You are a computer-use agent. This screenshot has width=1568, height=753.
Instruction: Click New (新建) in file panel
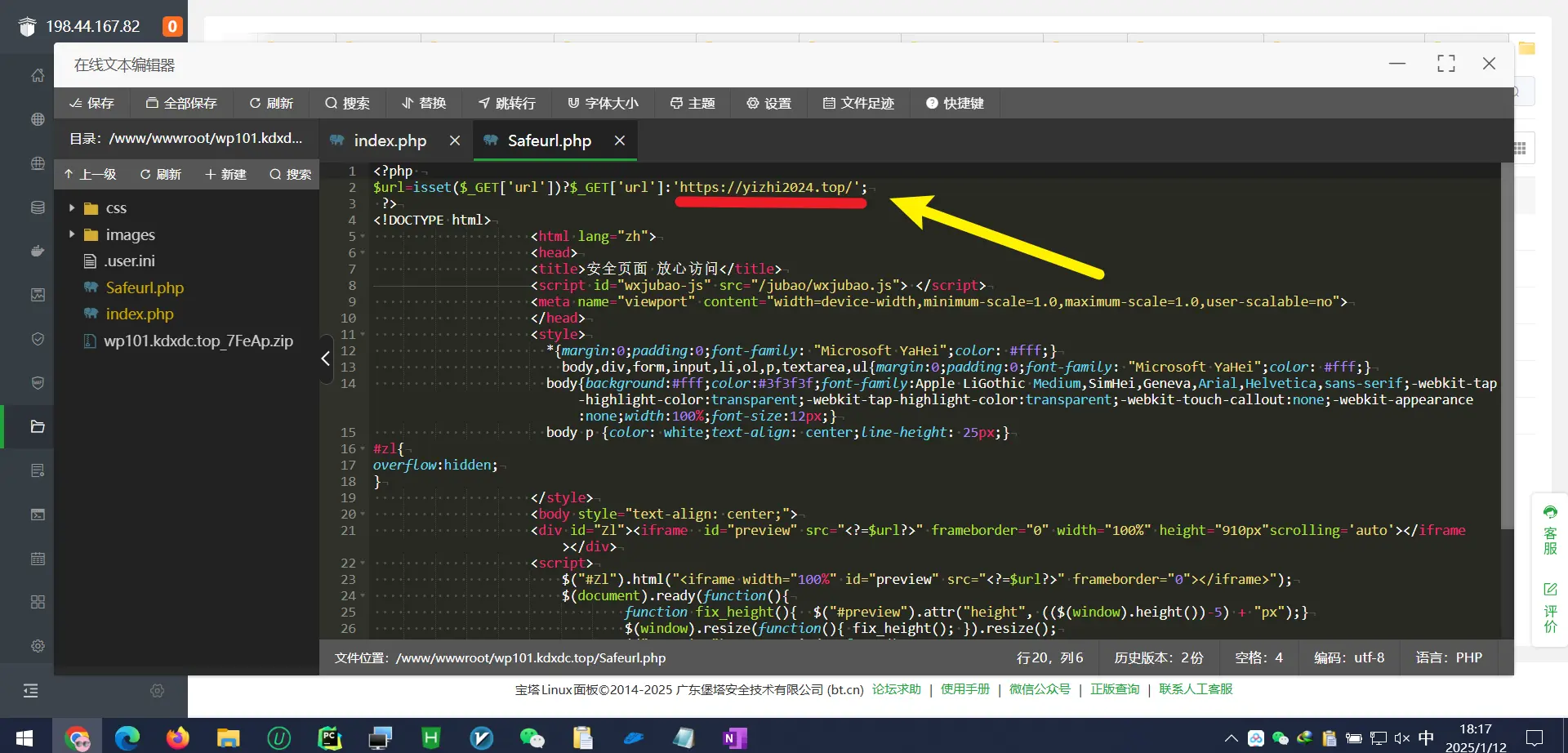tap(225, 174)
